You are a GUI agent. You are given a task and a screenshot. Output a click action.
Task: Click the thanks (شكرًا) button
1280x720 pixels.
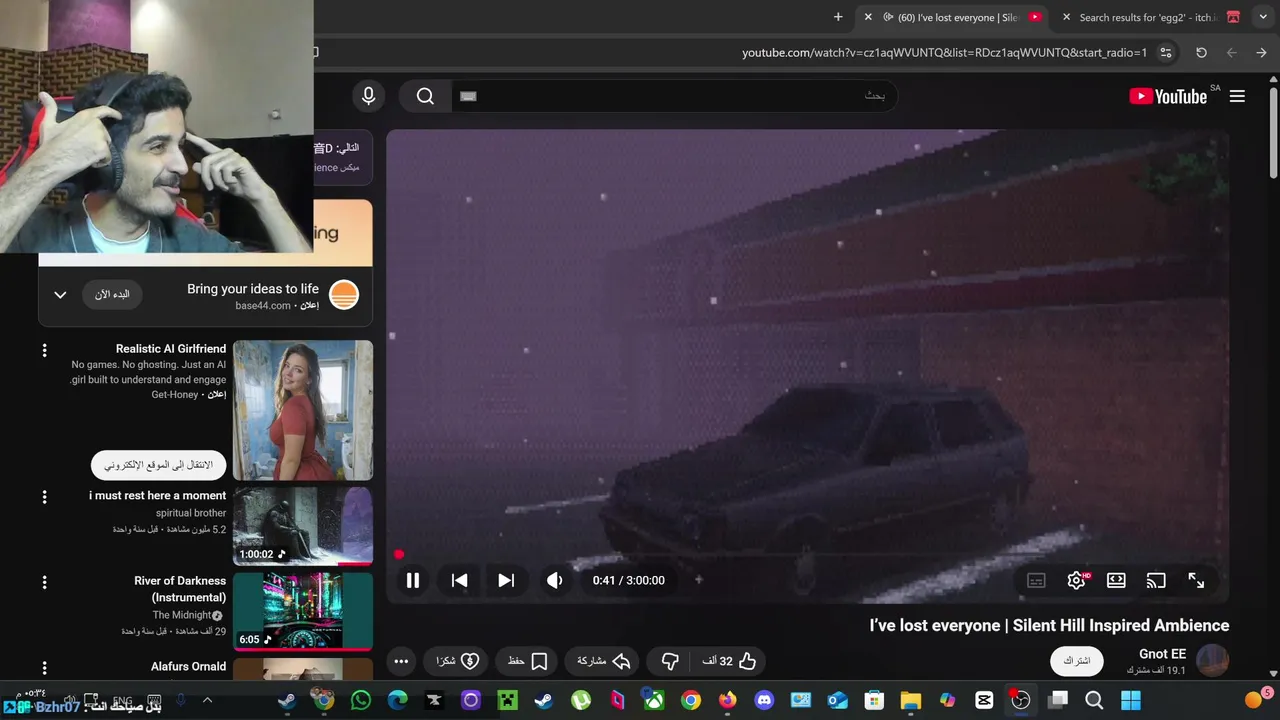[x=457, y=661]
